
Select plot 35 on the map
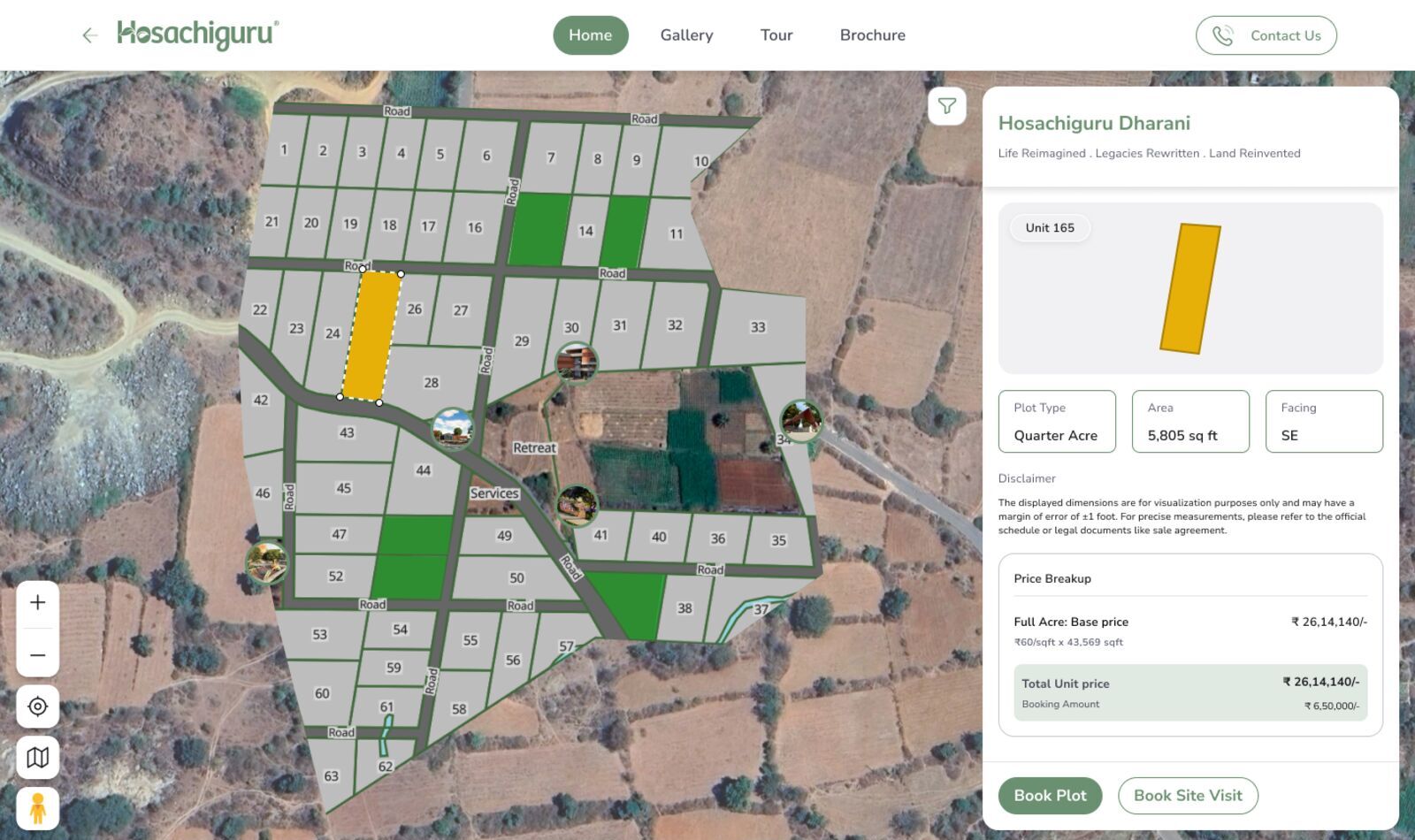tap(778, 540)
